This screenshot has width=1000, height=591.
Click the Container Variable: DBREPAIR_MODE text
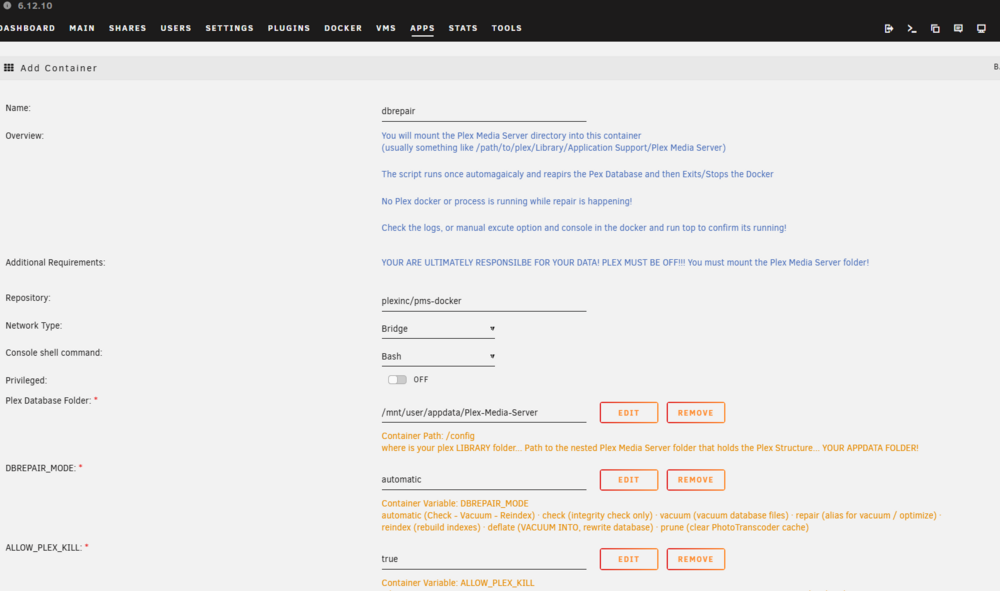click(455, 504)
